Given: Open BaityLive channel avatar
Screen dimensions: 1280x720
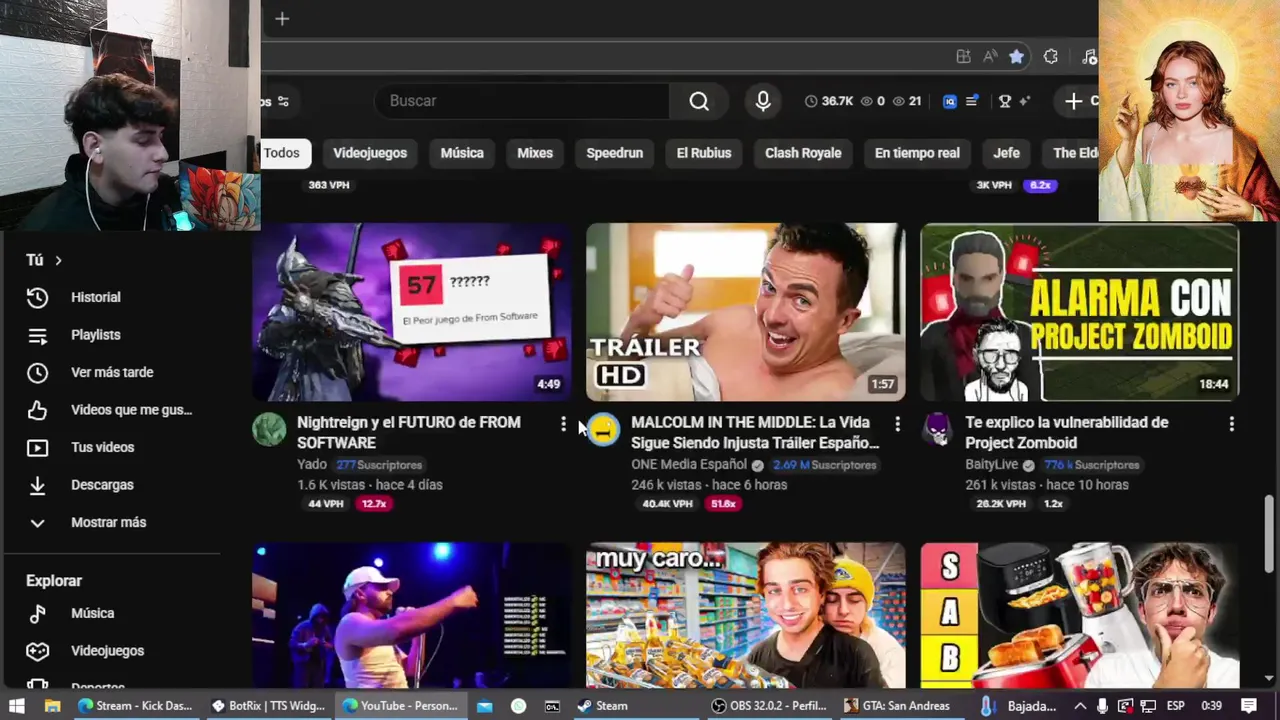Looking at the screenshot, I should click(x=937, y=429).
